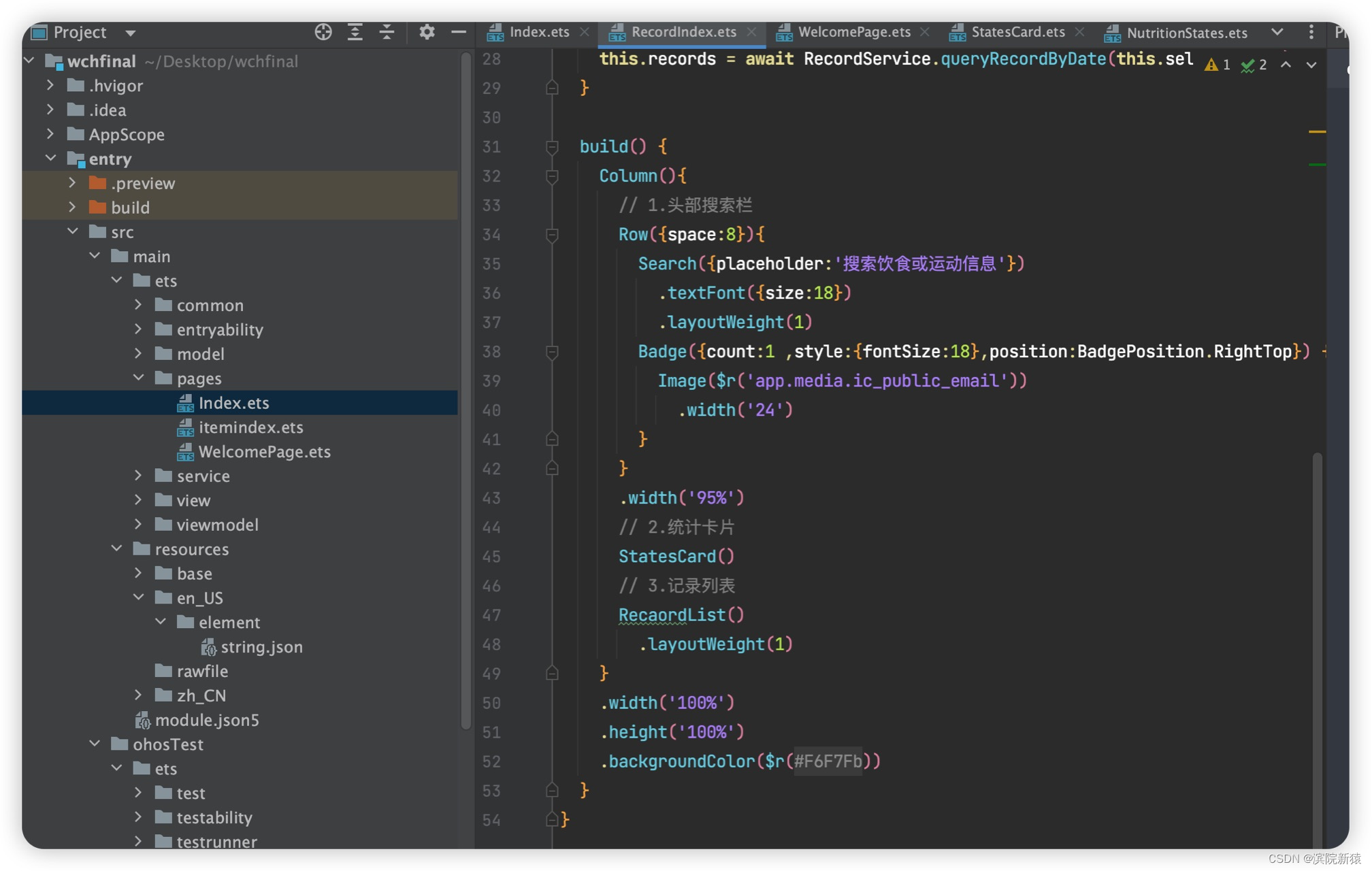Close the Index.ets tab
The height and width of the screenshot is (871, 1372).
coord(585,32)
